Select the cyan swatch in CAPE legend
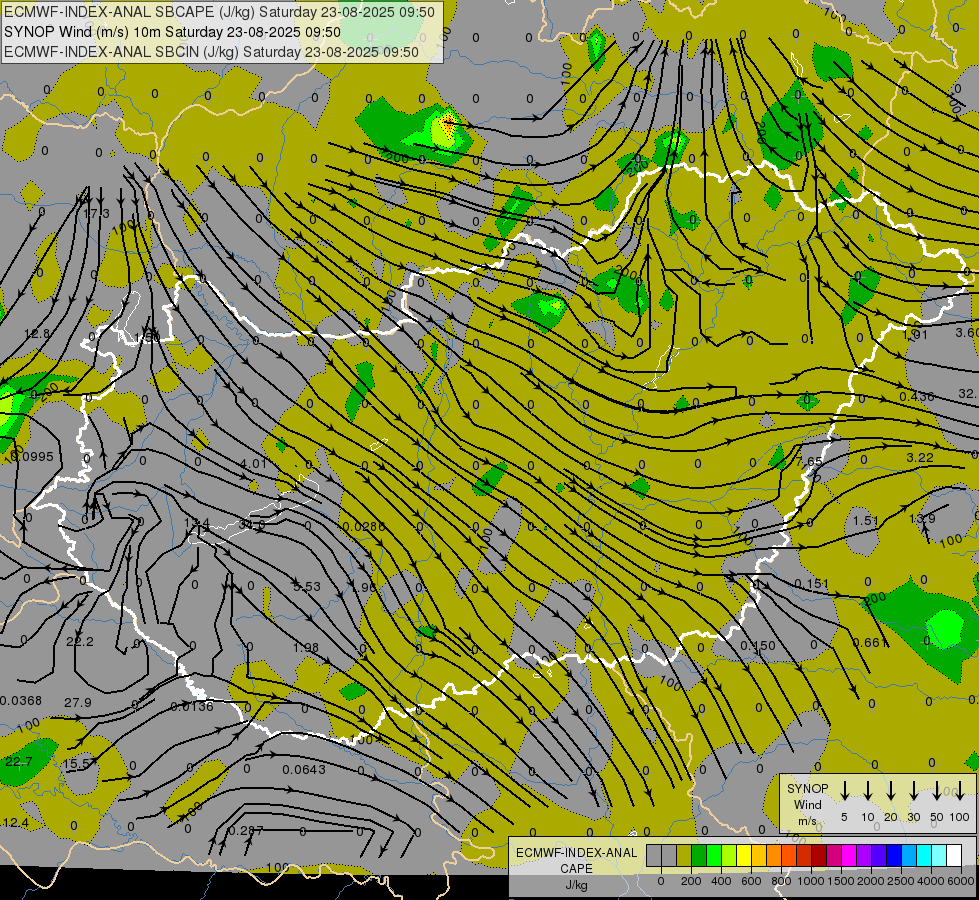The height and width of the screenshot is (900, 979). pyautogui.click(x=923, y=855)
